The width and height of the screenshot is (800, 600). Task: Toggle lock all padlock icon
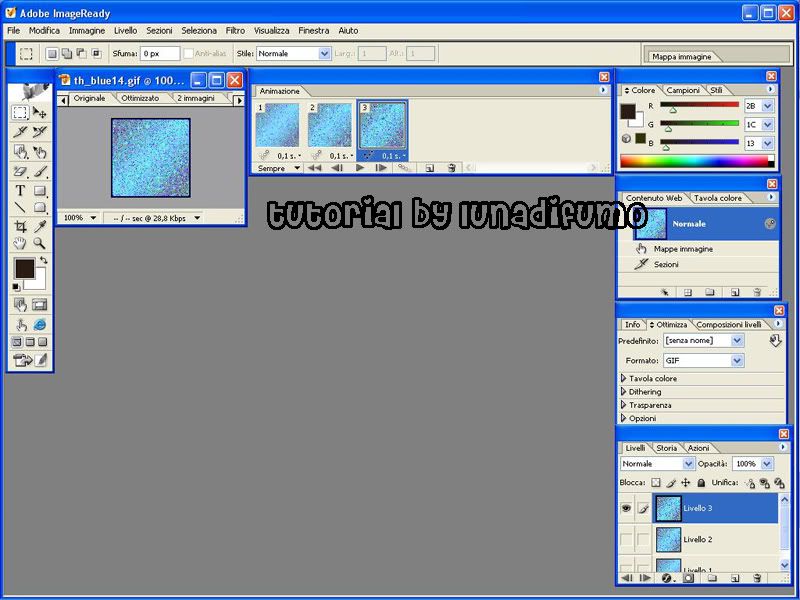click(x=701, y=483)
